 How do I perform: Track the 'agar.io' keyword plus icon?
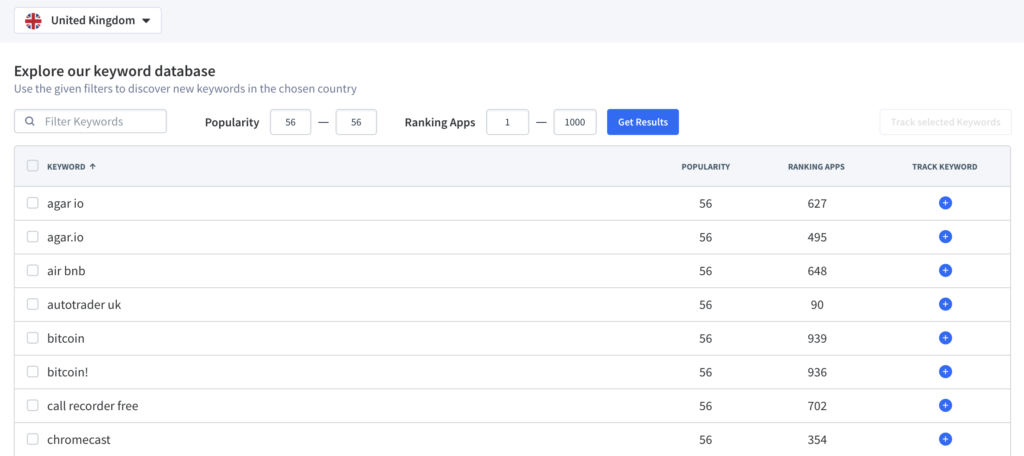pyautogui.click(x=945, y=236)
